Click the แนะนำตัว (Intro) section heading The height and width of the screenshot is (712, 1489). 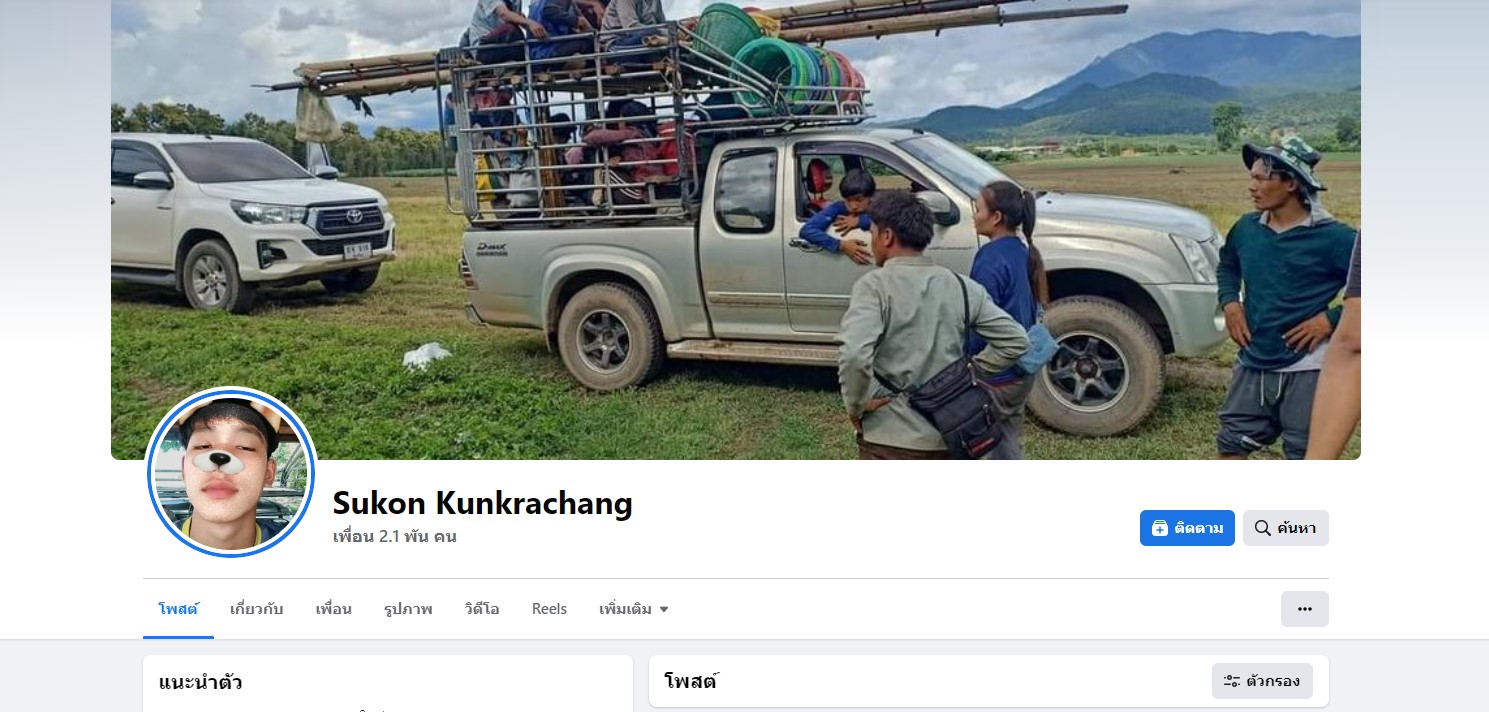[x=200, y=683]
